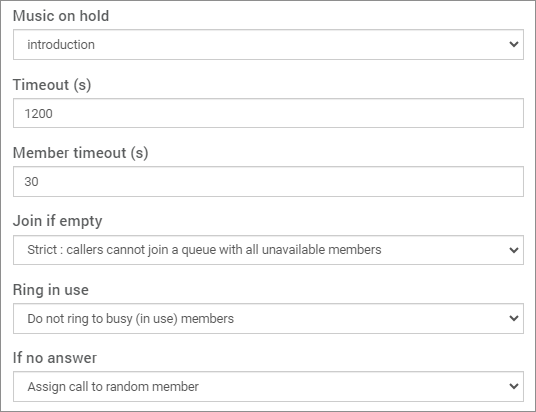The image size is (536, 412).
Task: Click the chevron arrow beside introduction
Action: [513, 44]
